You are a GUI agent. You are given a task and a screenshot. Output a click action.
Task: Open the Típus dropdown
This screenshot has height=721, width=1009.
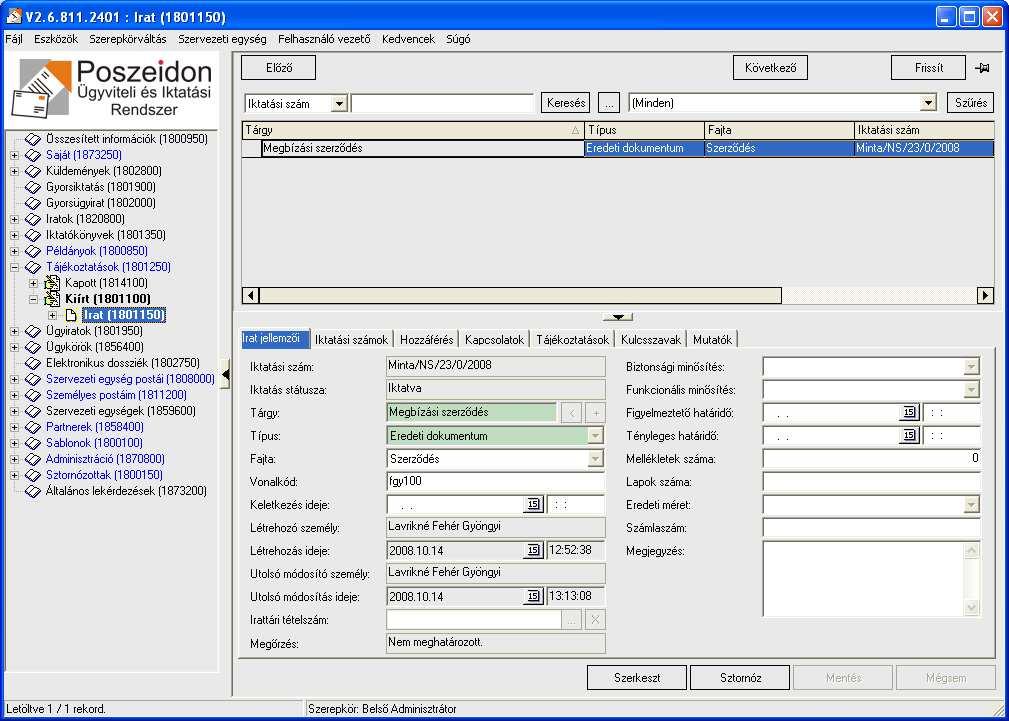click(x=595, y=436)
